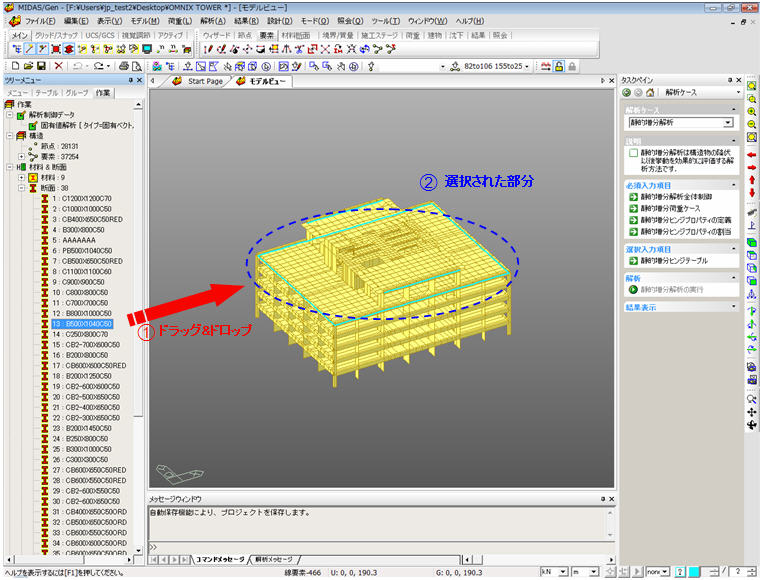Expand the 要素 : 37254 tree node
This screenshot has height=580, width=762.
(x=21, y=157)
